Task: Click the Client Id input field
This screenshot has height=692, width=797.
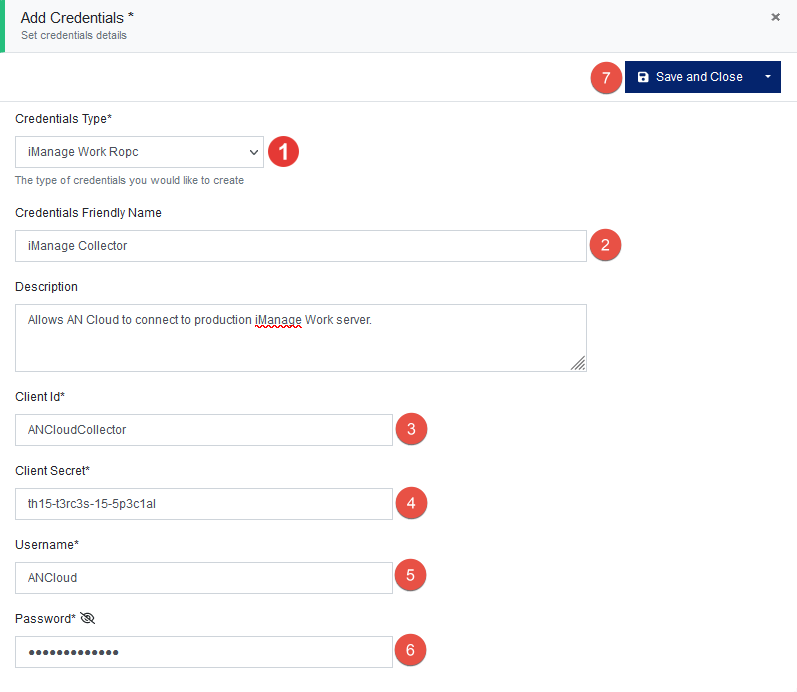Action: (x=204, y=430)
